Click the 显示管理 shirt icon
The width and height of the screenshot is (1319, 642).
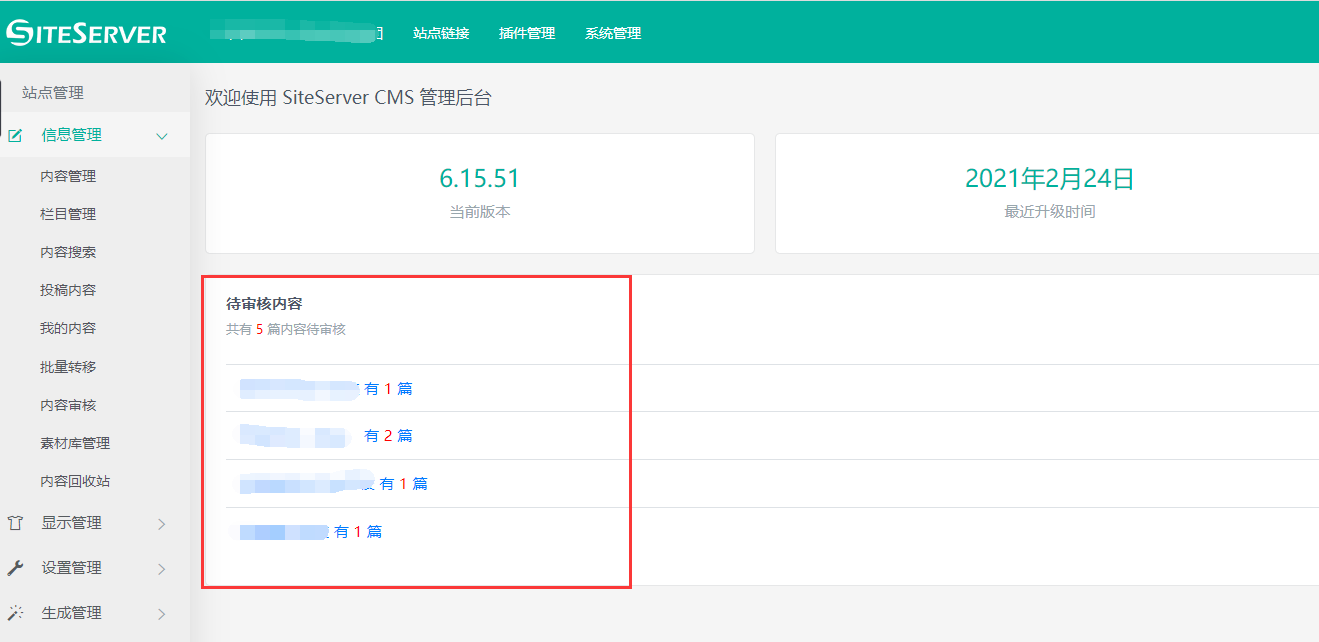[15, 523]
